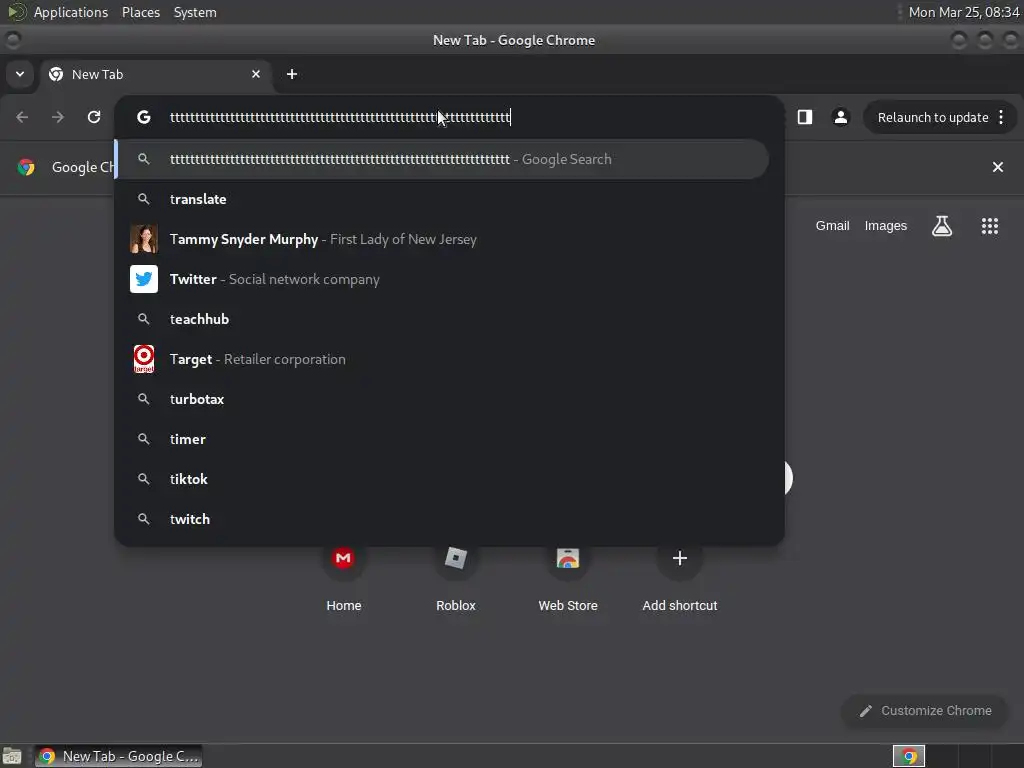Click Tammy Snyder Murphy photo thumbnail
The height and width of the screenshot is (768, 1024).
pyautogui.click(x=144, y=239)
